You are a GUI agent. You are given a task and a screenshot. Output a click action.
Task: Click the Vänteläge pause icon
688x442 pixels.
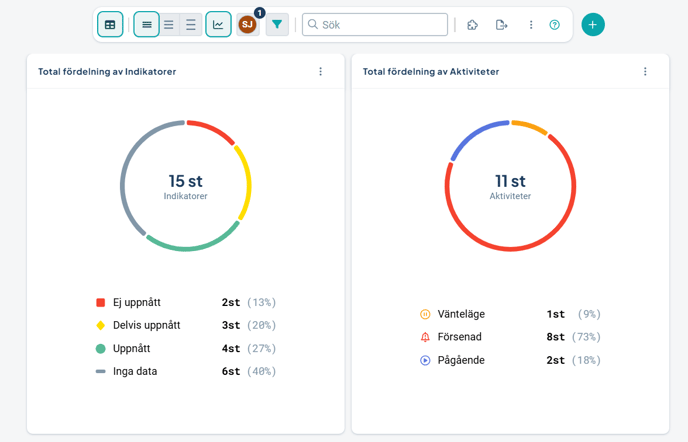pyautogui.click(x=425, y=314)
